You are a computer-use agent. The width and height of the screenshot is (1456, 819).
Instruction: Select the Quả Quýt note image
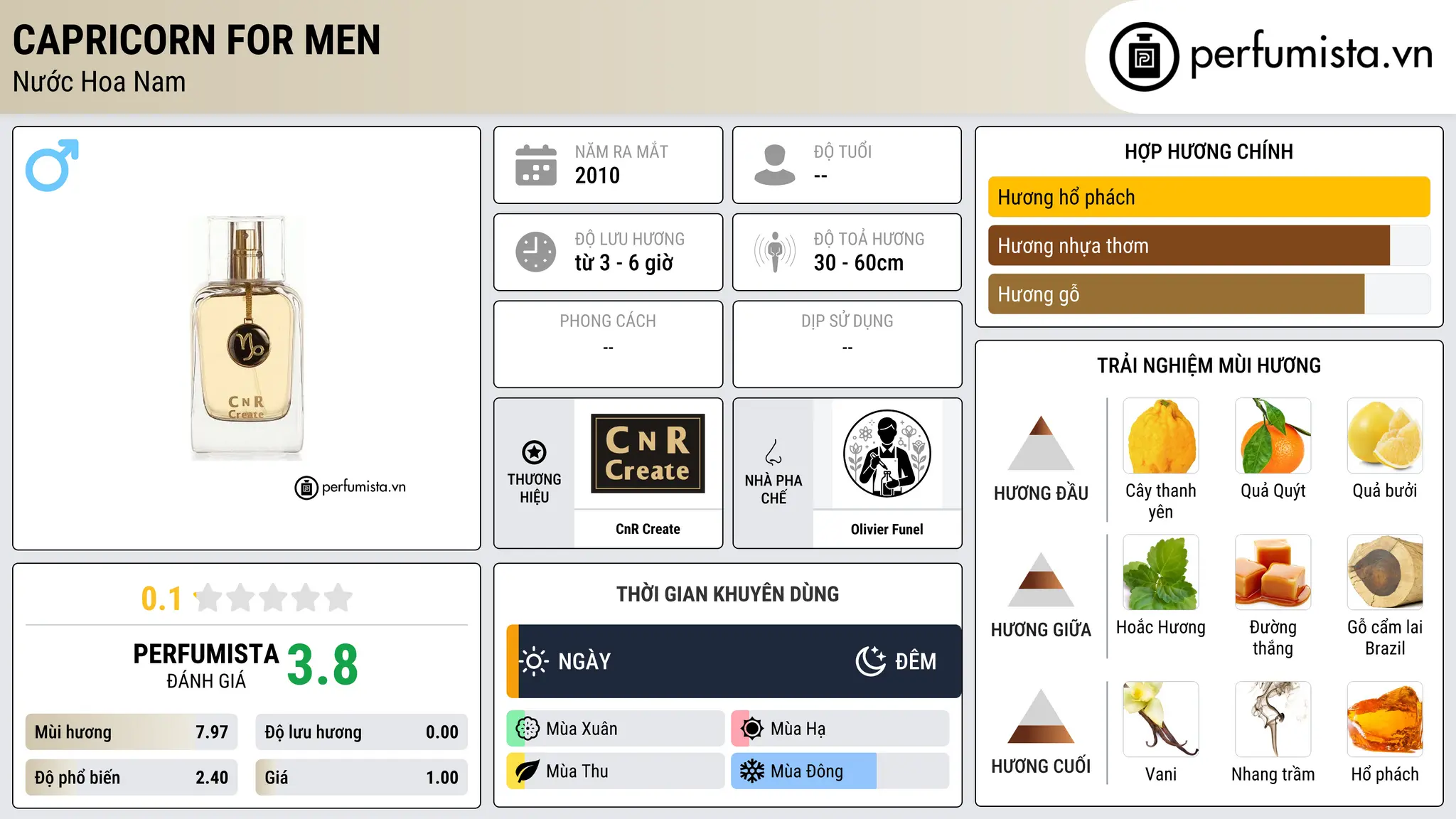pyautogui.click(x=1273, y=436)
